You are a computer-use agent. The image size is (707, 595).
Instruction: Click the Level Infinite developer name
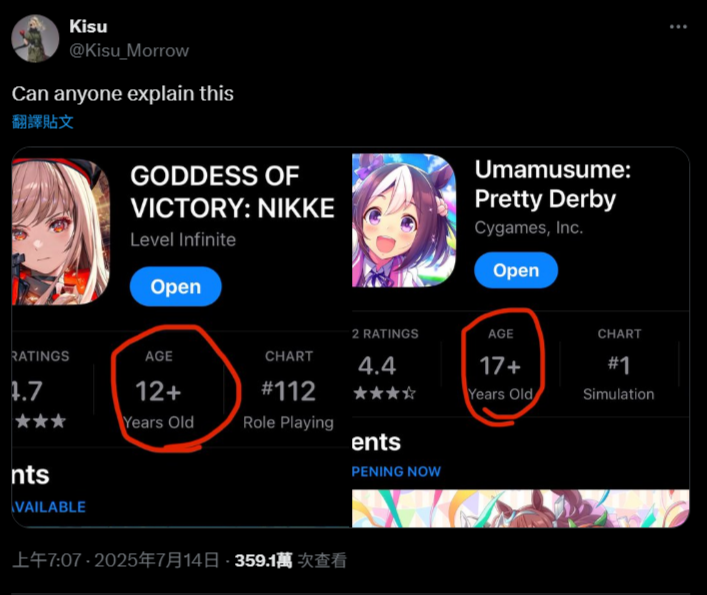point(183,240)
